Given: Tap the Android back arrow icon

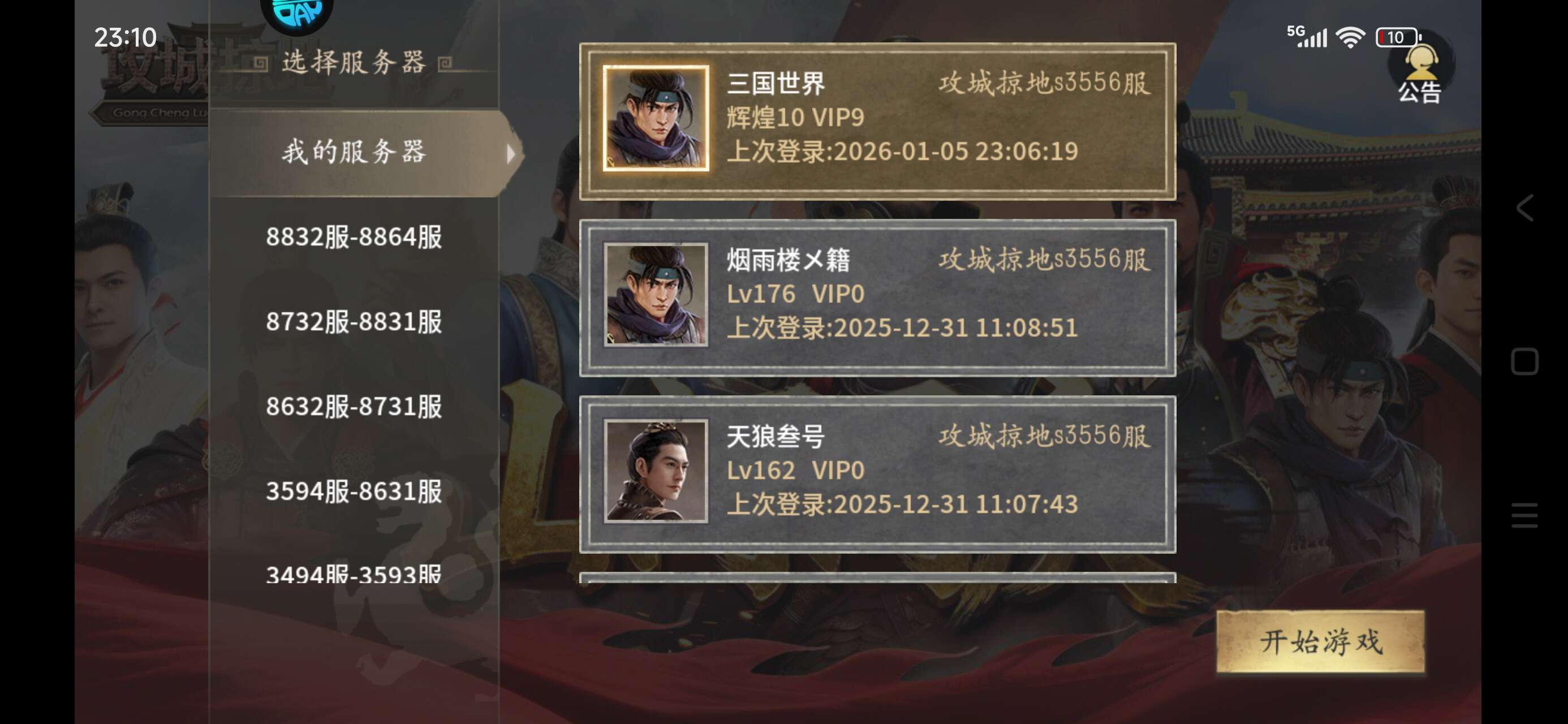Looking at the screenshot, I should click(1525, 208).
